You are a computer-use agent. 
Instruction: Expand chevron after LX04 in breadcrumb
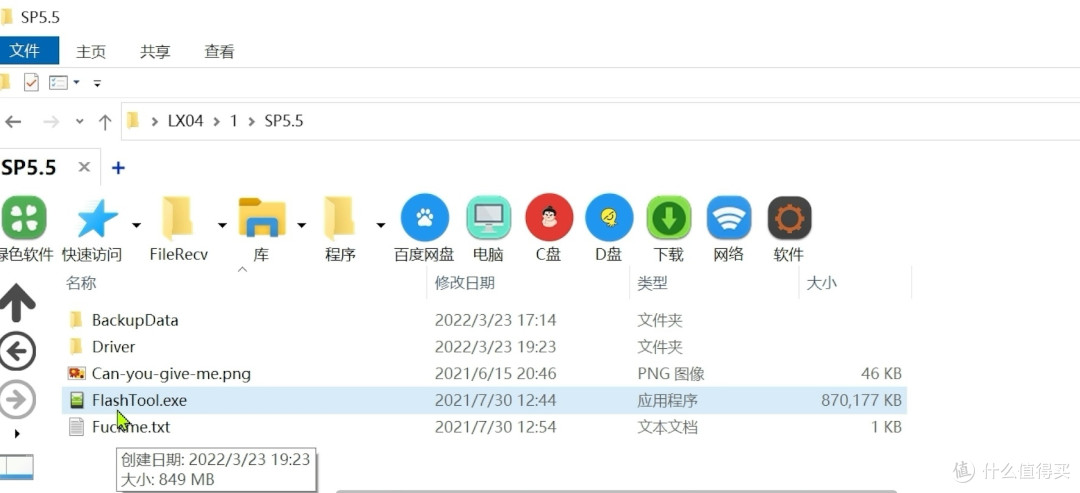pyautogui.click(x=217, y=122)
